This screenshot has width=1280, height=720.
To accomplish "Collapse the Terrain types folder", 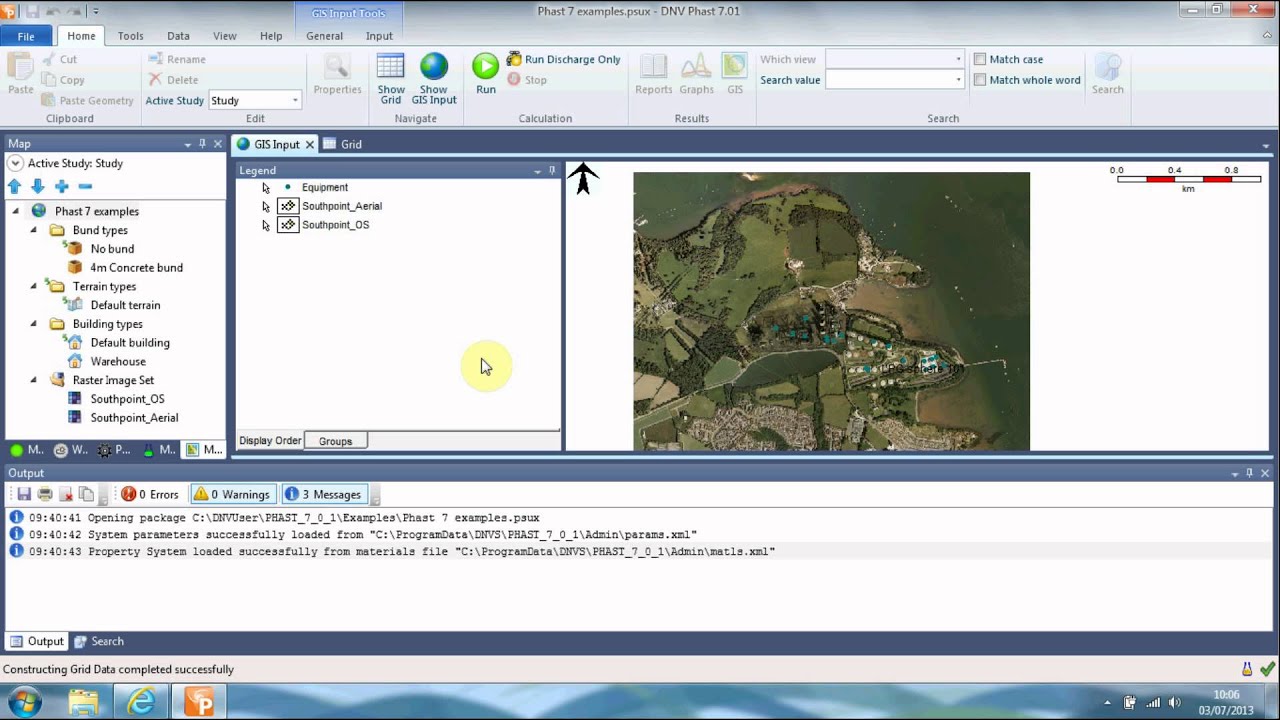I will [34, 286].
